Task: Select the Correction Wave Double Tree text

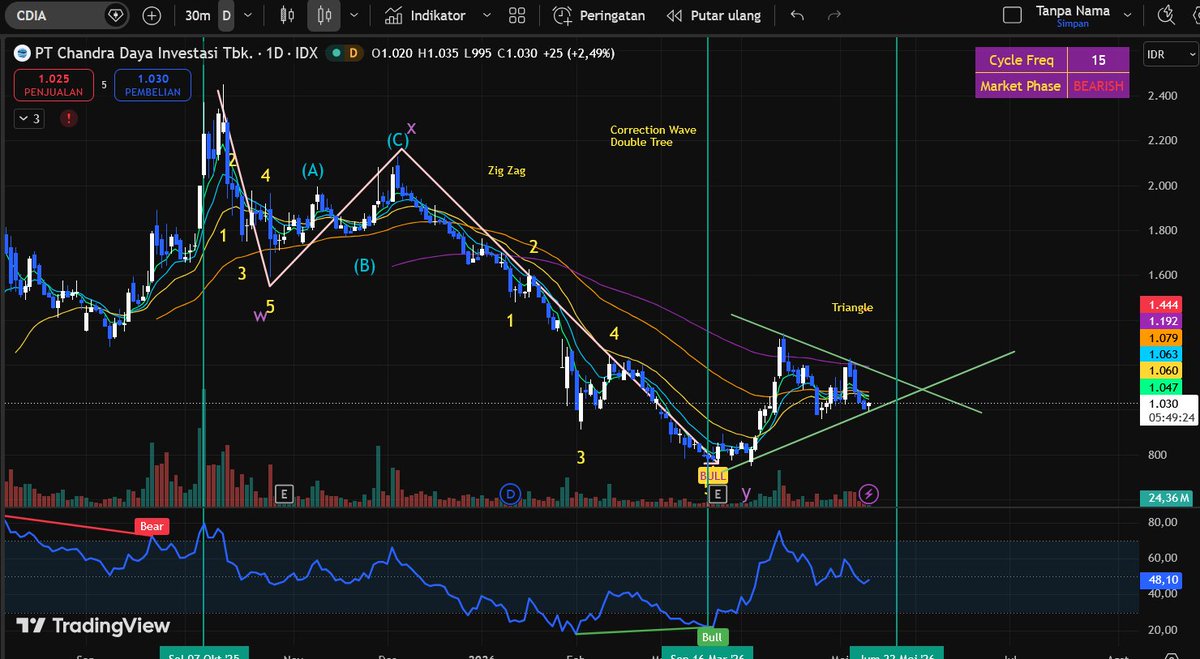Action: (x=653, y=136)
